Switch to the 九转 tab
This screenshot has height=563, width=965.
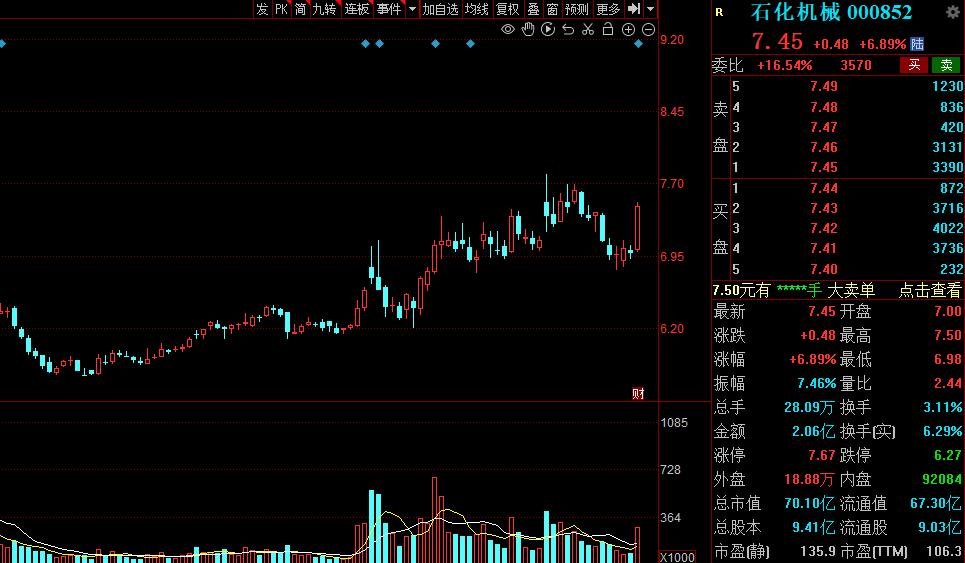324,9
